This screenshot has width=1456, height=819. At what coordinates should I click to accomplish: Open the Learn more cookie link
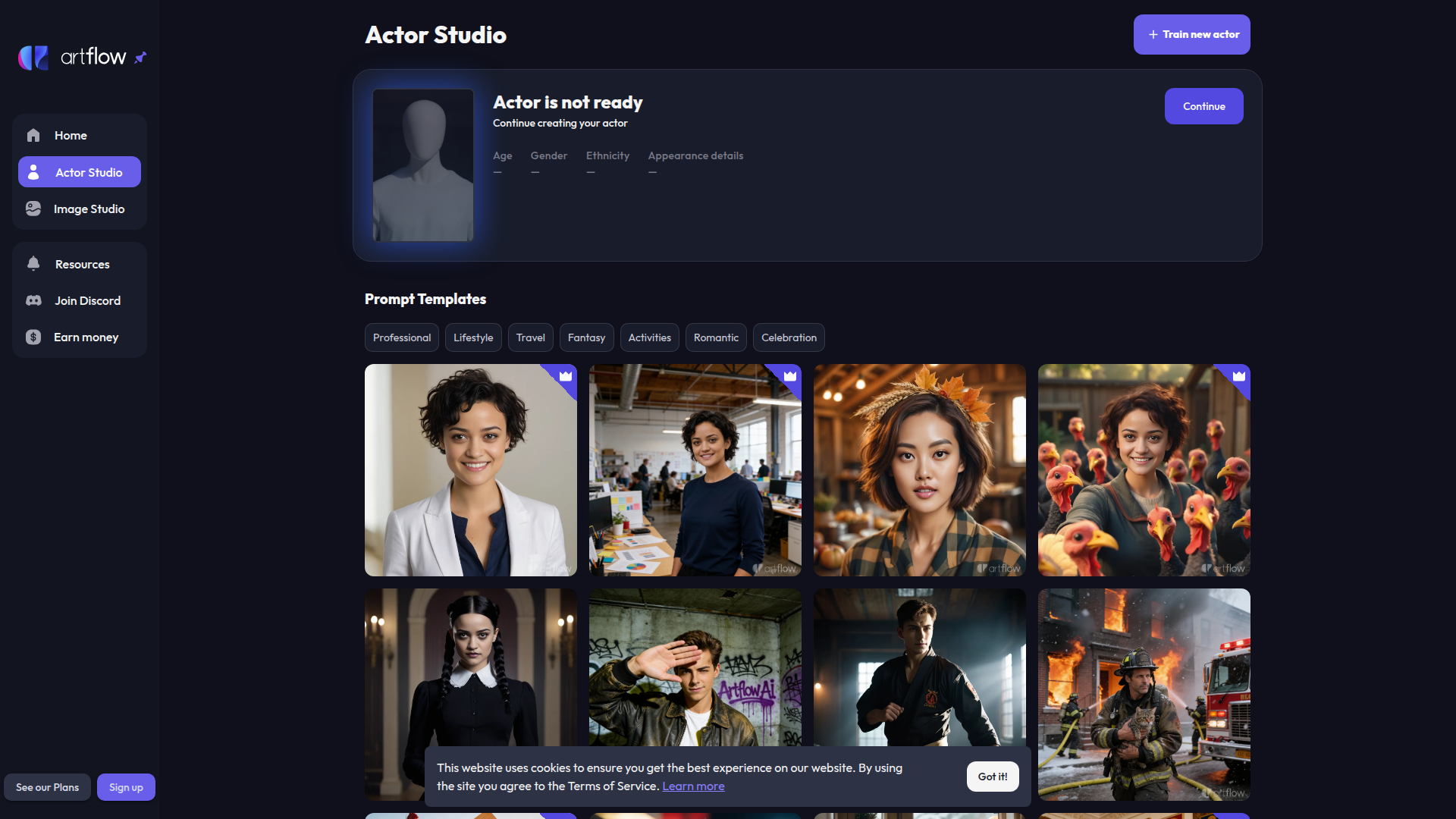pos(693,786)
